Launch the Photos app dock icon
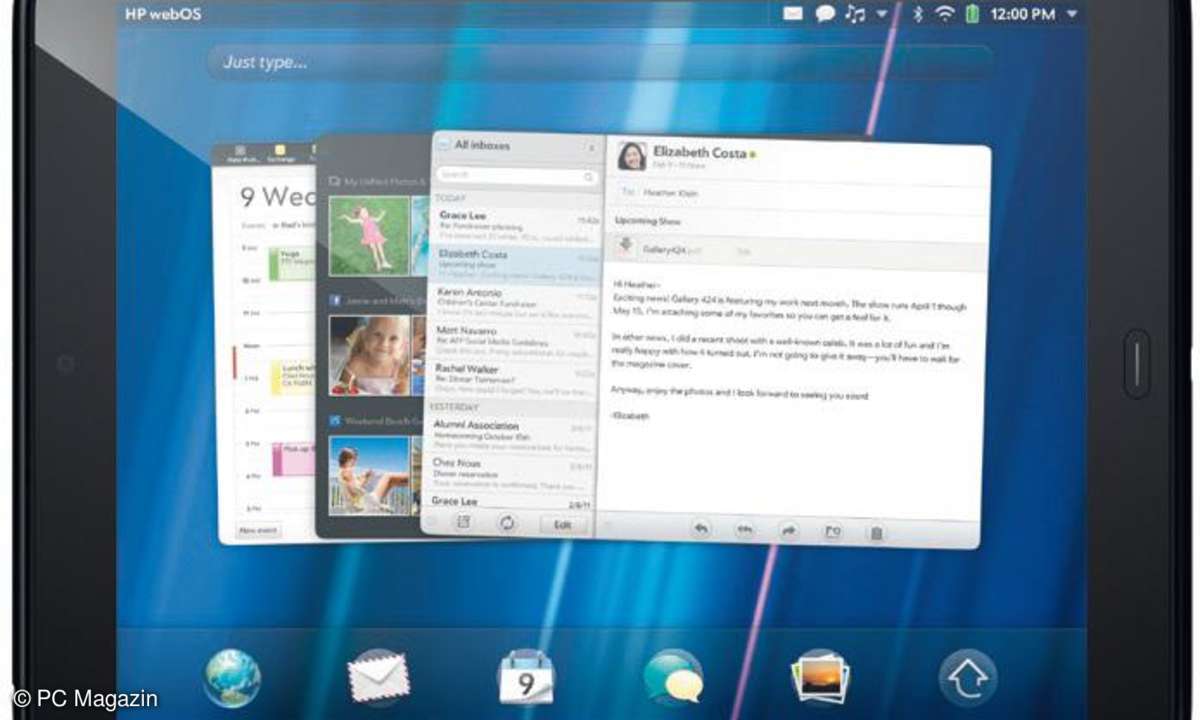 click(x=820, y=678)
